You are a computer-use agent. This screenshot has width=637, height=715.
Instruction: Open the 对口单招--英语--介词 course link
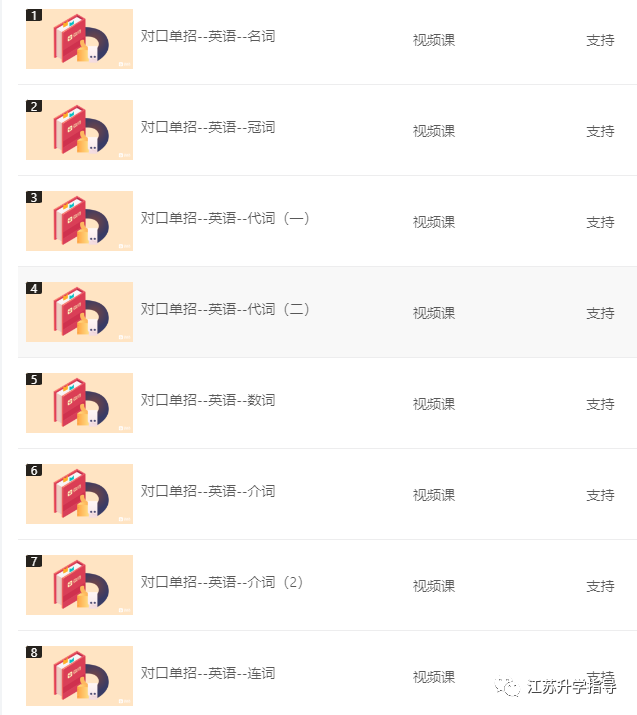(208, 491)
